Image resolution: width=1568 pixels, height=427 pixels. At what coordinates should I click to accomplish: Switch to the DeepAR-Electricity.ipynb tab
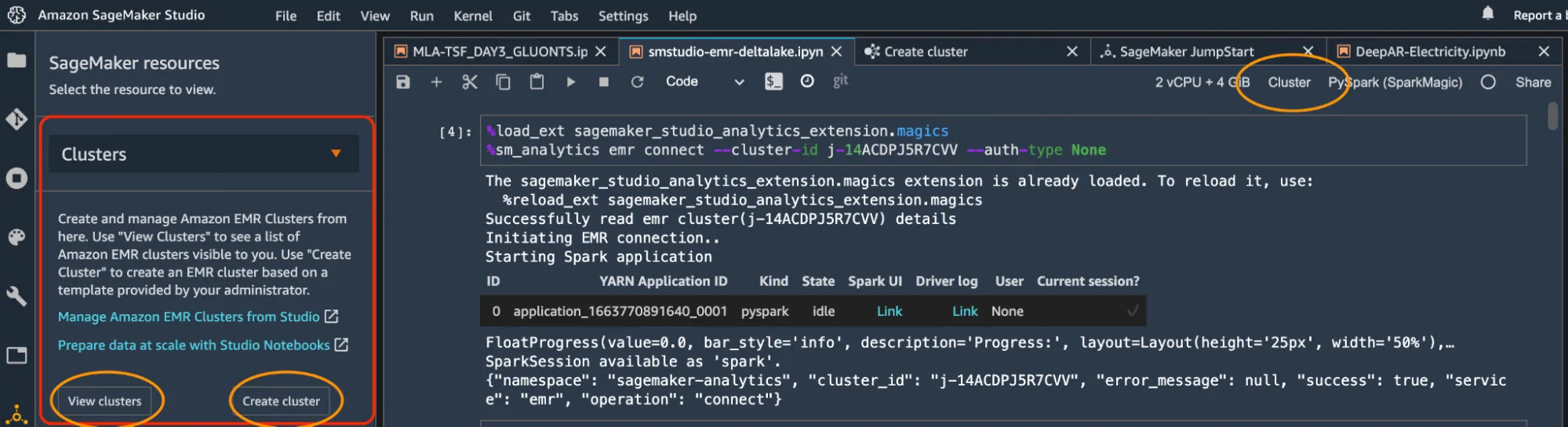[x=1430, y=52]
